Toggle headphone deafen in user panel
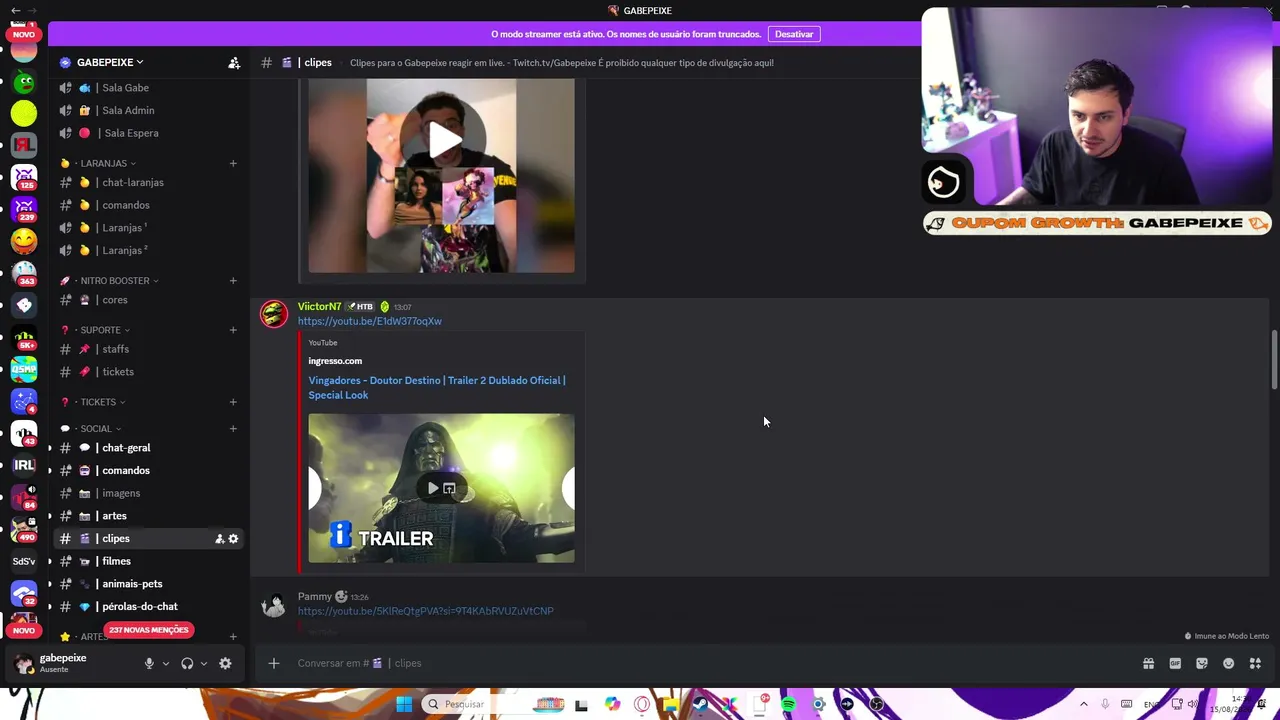The width and height of the screenshot is (1280, 720). pyautogui.click(x=187, y=663)
